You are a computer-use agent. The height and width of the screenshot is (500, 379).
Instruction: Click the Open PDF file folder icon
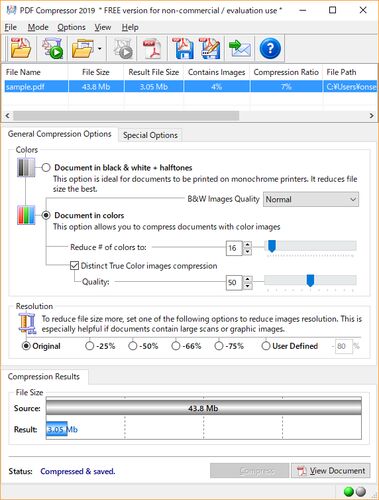pos(21,48)
